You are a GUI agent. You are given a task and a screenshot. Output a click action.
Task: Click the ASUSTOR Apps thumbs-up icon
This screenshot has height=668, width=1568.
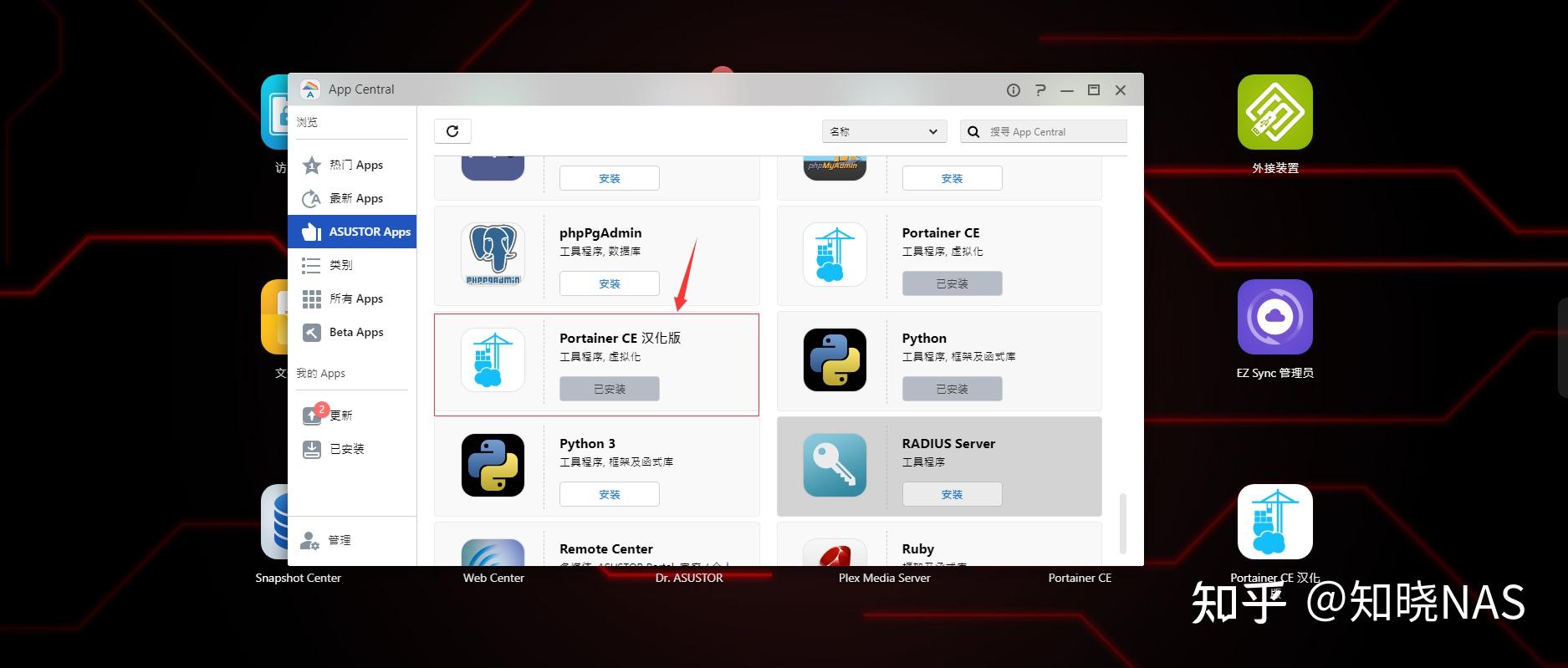tap(311, 232)
